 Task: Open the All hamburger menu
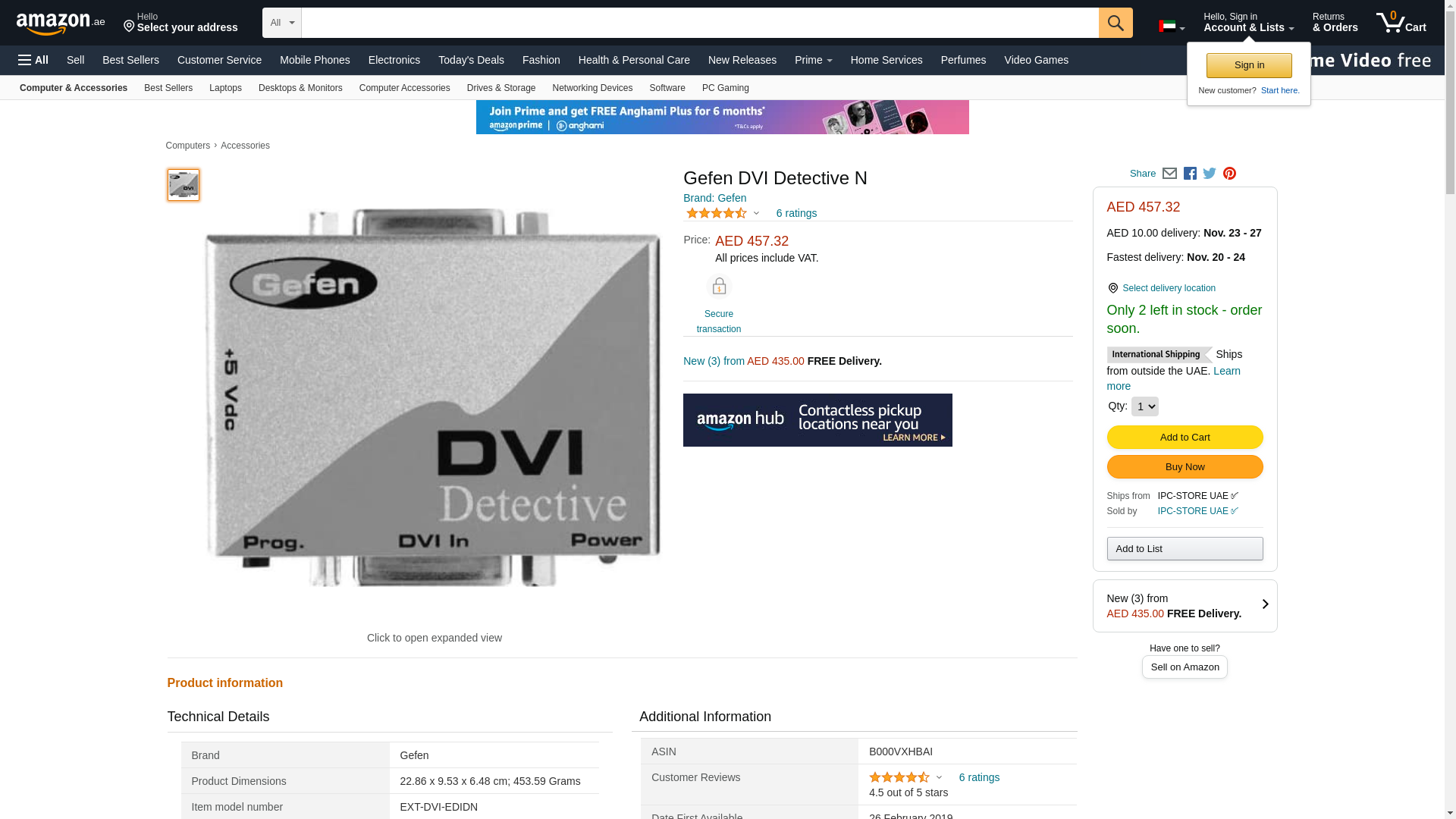coord(33,60)
